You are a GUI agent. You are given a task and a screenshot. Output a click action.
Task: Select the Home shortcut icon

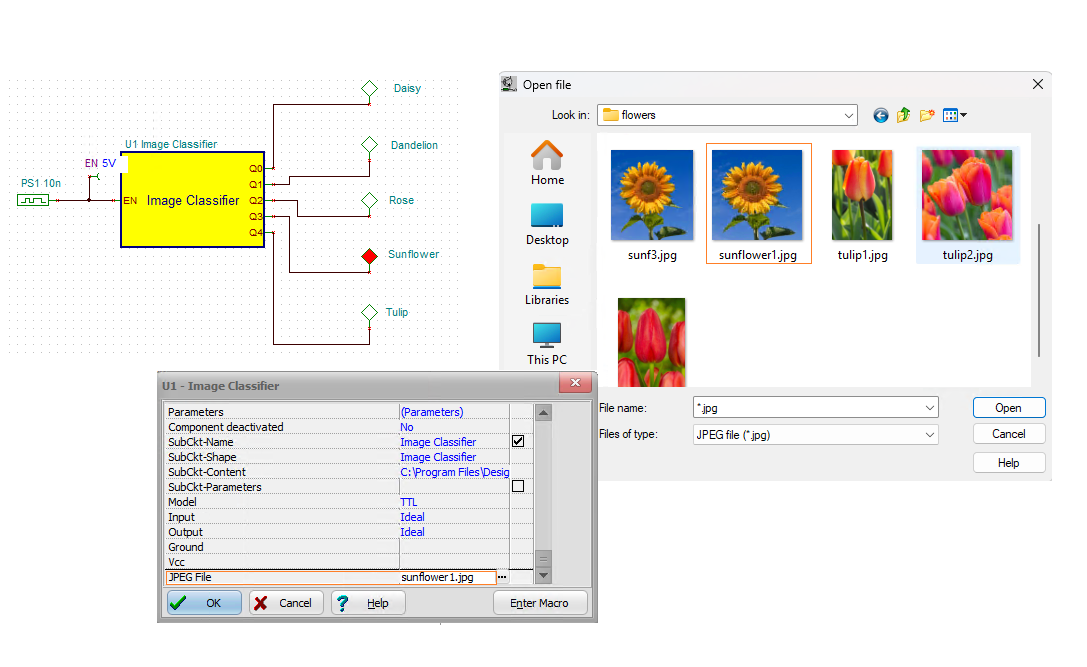[x=546, y=158]
